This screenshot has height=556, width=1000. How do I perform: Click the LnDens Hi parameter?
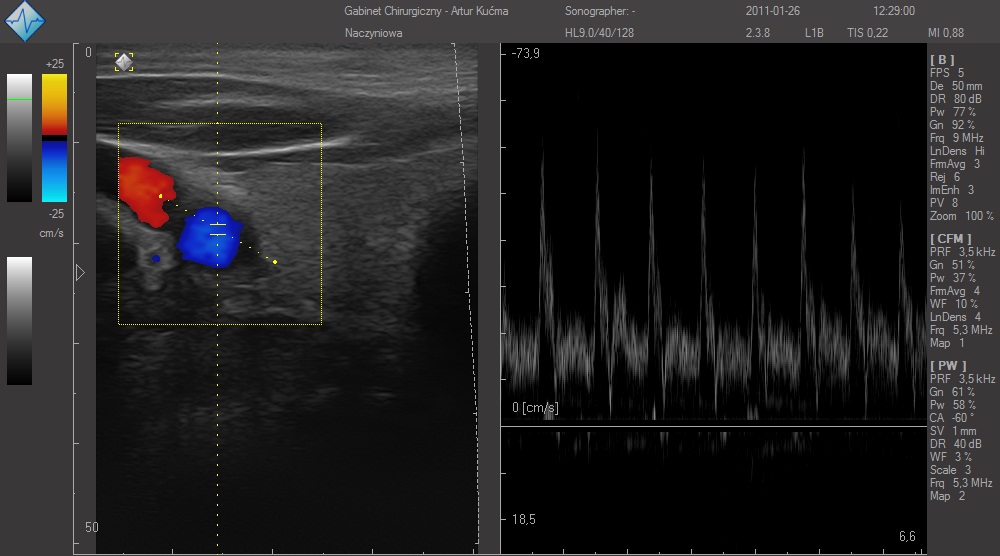(x=957, y=151)
